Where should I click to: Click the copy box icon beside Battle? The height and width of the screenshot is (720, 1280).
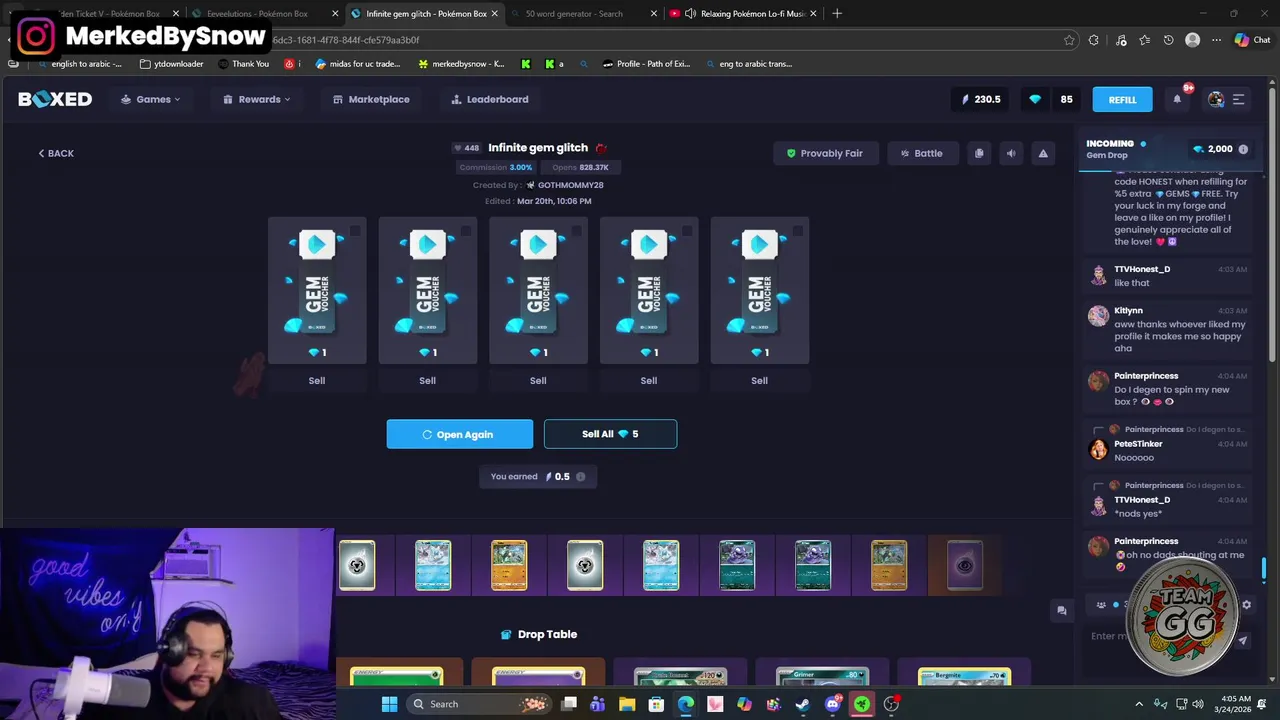(x=979, y=153)
